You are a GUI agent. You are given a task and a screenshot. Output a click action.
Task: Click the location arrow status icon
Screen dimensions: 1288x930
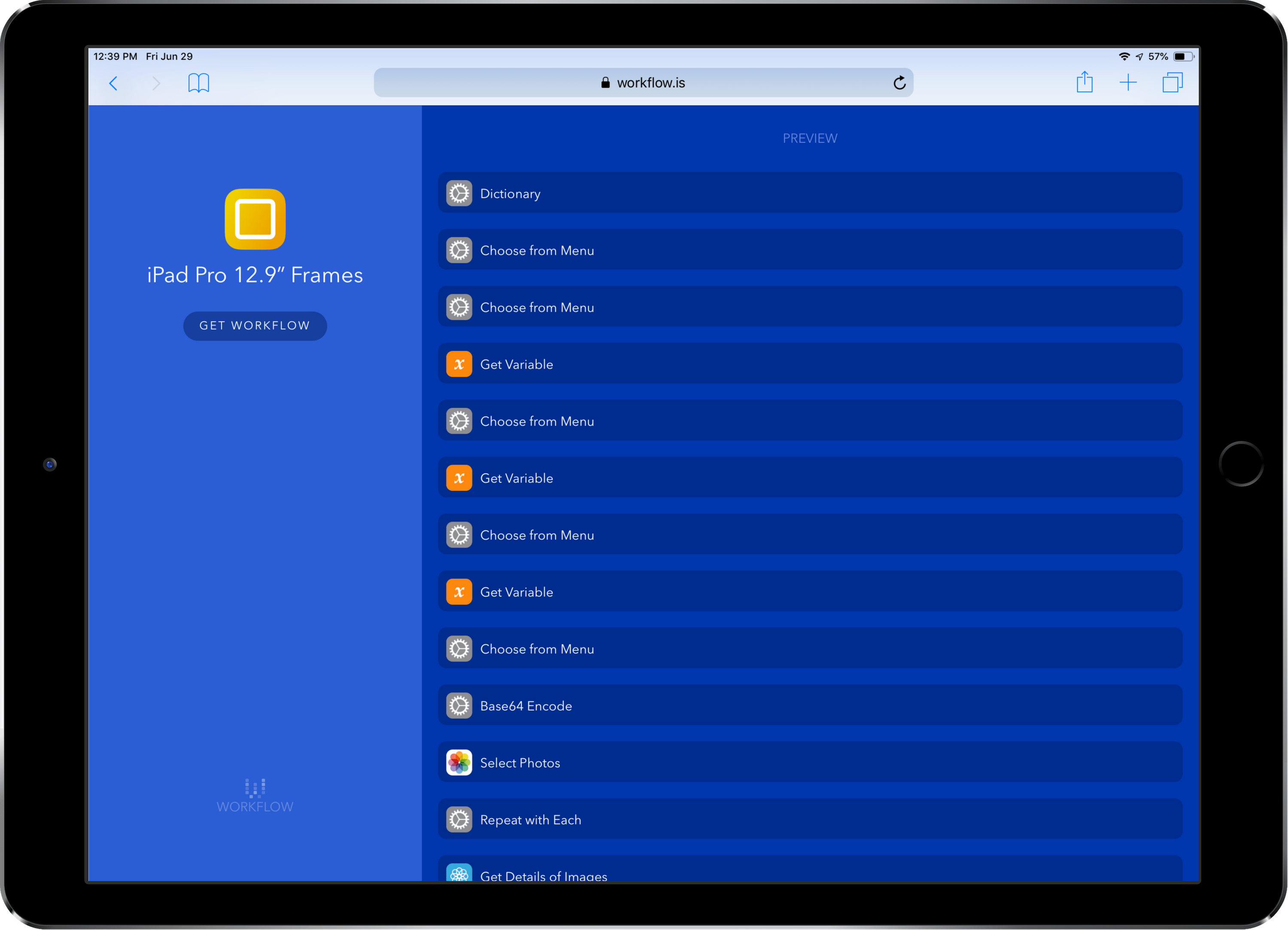pos(1139,56)
